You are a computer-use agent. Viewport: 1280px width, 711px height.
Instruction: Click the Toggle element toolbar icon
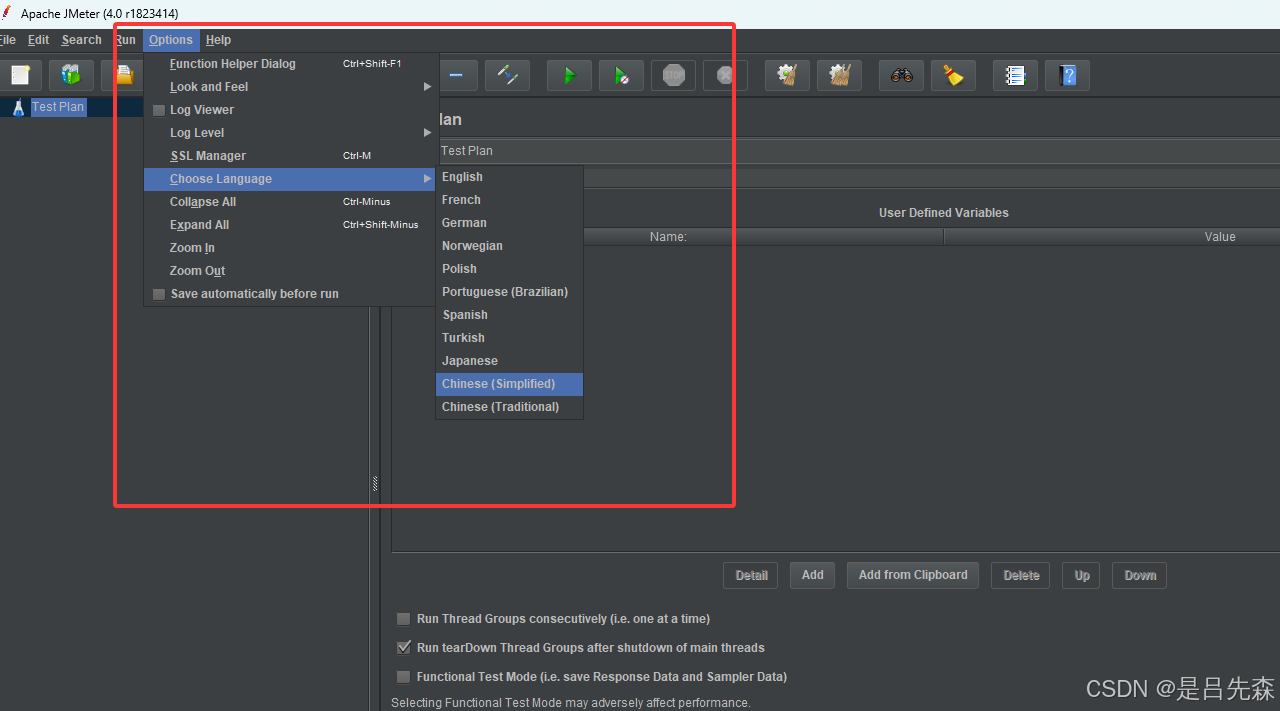click(x=508, y=75)
